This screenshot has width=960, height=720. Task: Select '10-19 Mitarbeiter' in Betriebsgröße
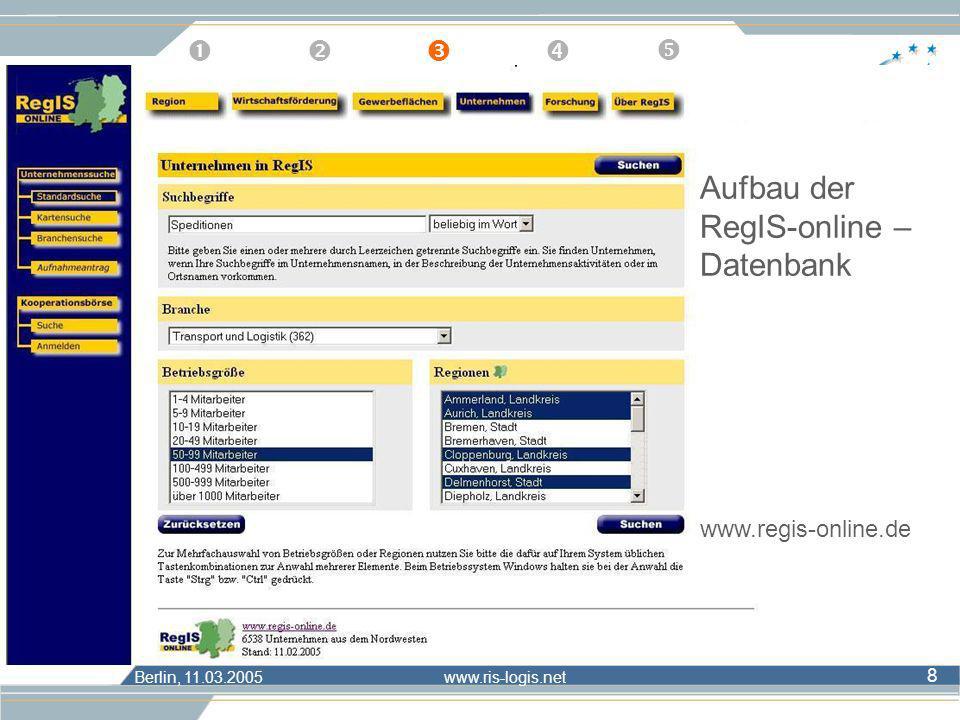click(271, 427)
